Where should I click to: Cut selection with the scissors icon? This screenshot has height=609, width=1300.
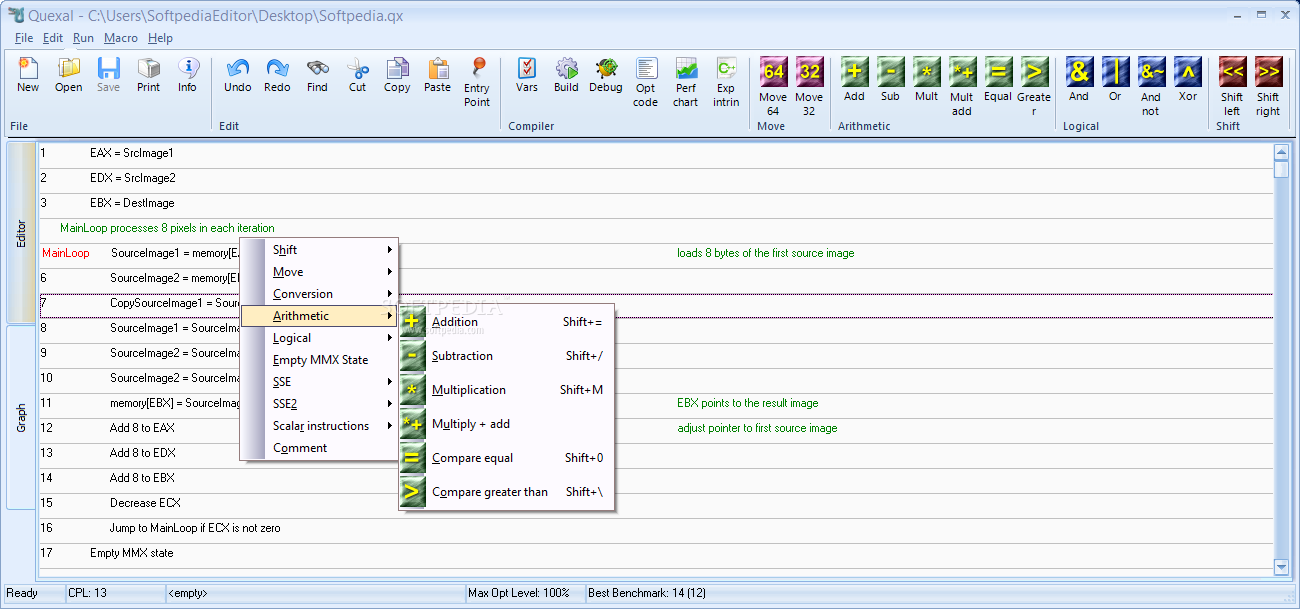pos(357,75)
